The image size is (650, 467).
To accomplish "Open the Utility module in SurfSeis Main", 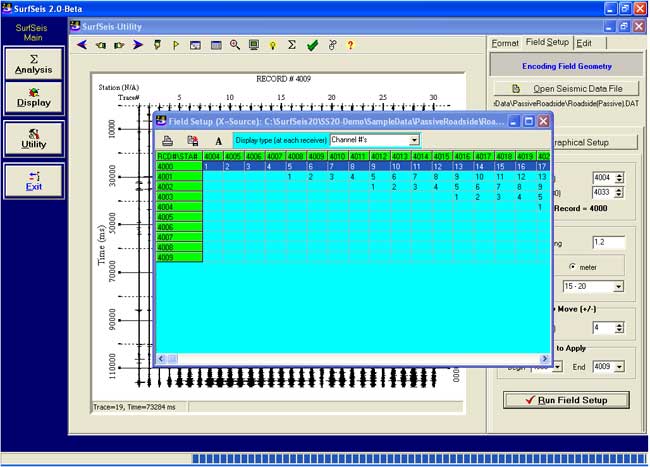I will pos(34,139).
